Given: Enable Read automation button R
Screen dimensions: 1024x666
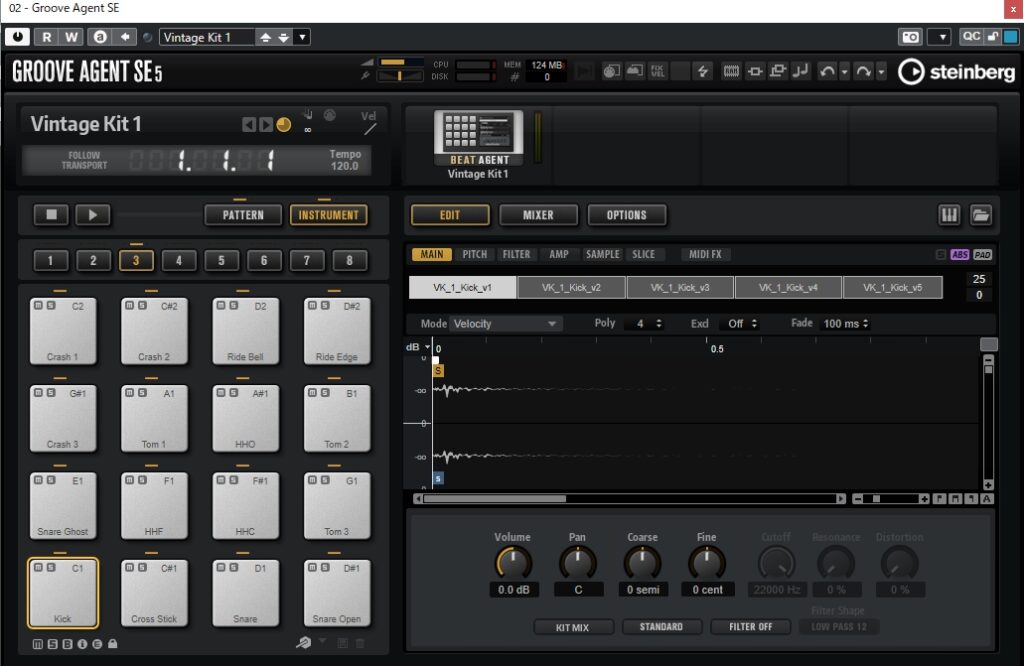Looking at the screenshot, I should coord(46,37).
